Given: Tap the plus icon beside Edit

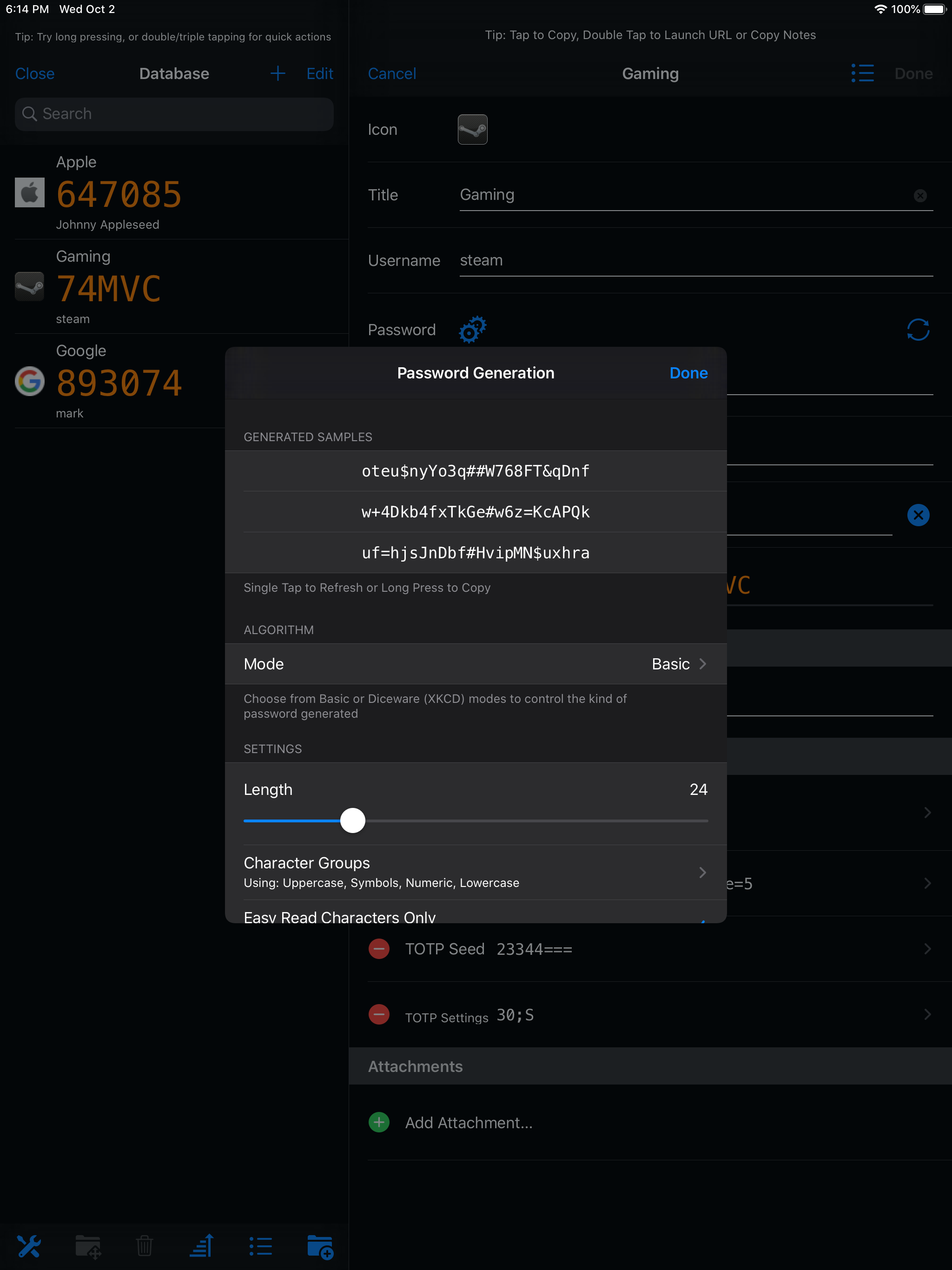Looking at the screenshot, I should coord(278,73).
